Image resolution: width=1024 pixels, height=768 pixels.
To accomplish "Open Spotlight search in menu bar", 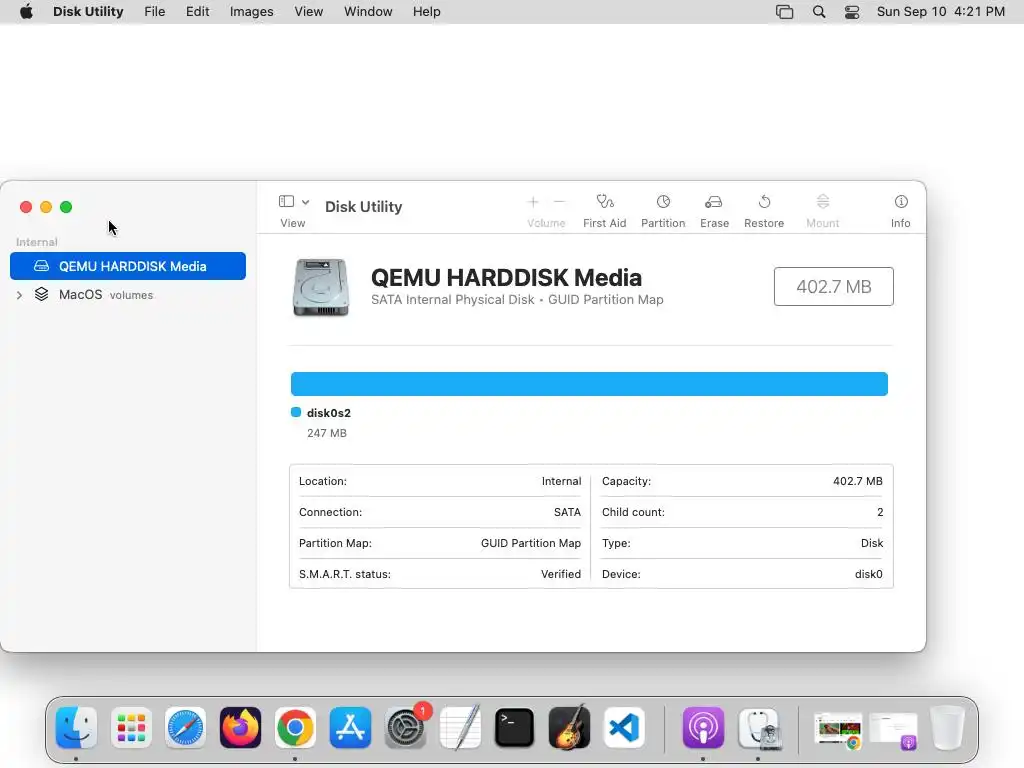I will click(x=819, y=12).
